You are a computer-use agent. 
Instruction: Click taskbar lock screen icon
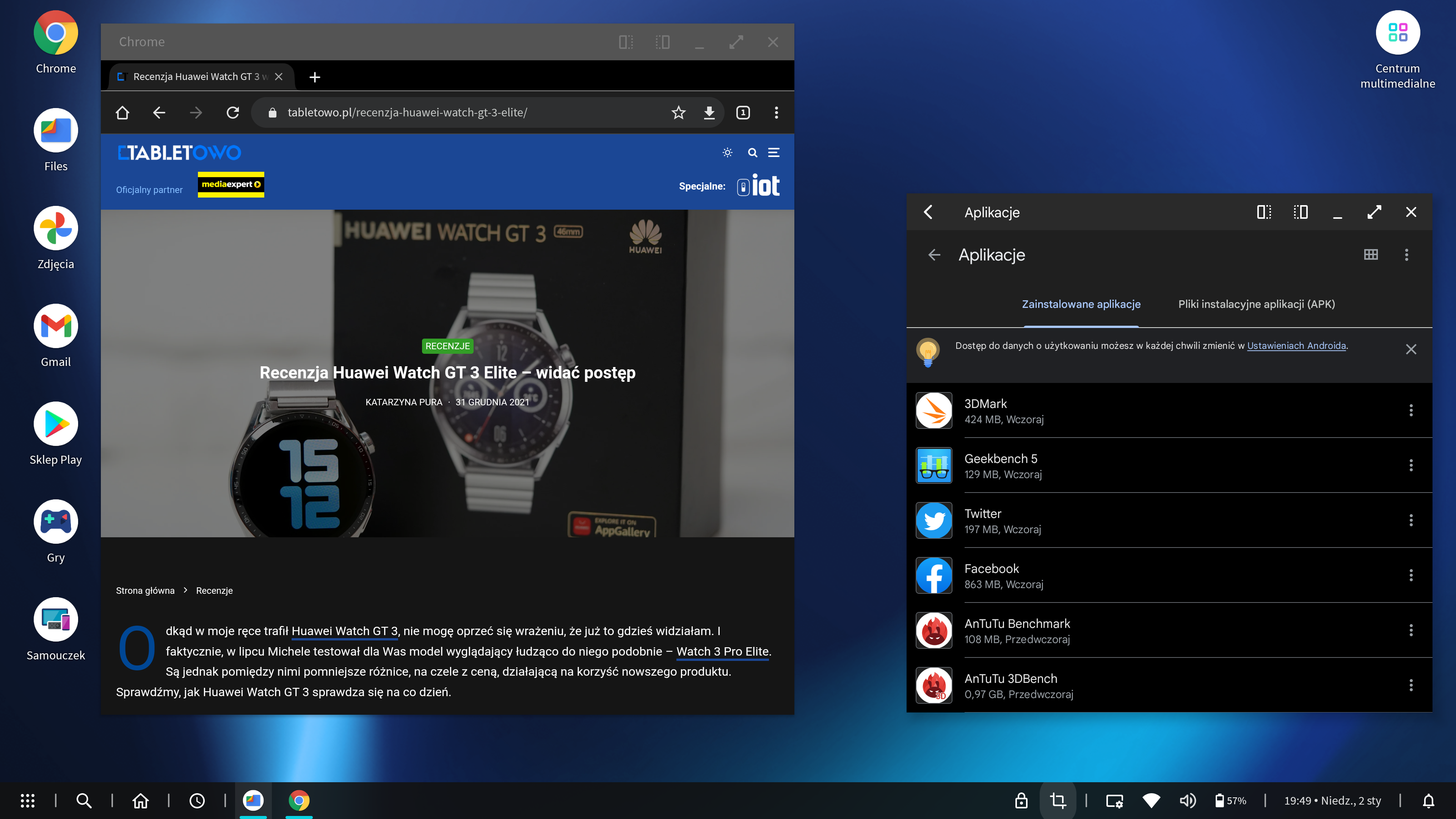(x=1021, y=800)
